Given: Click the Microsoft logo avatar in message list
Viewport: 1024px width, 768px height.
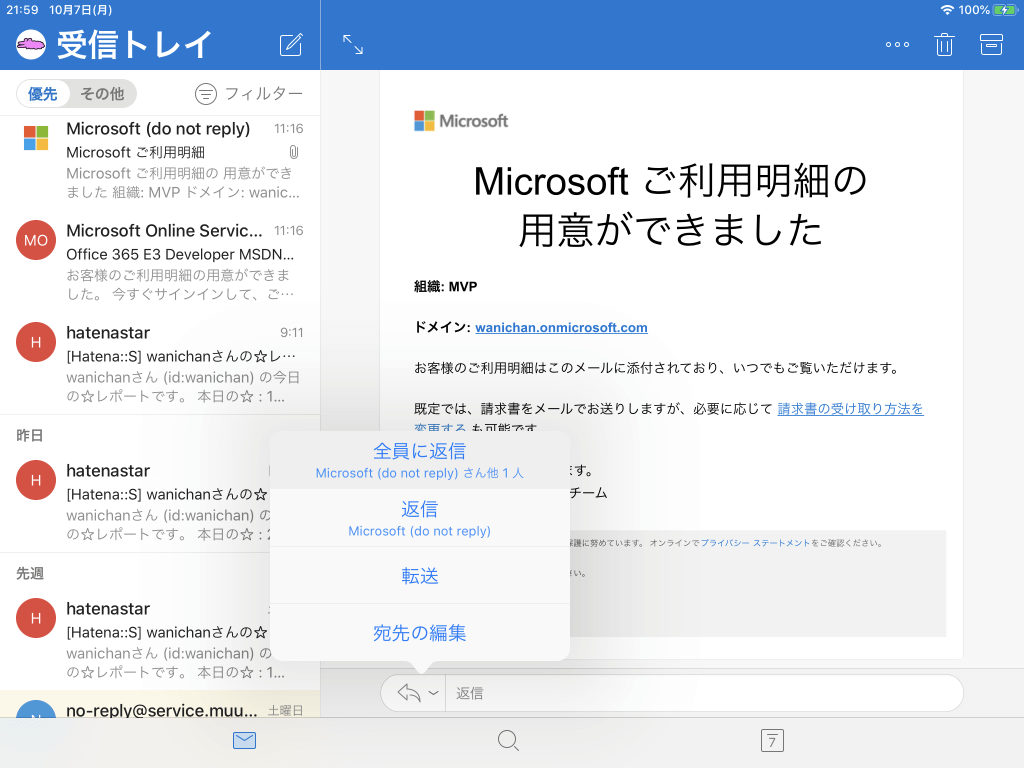Looking at the screenshot, I should [36, 138].
